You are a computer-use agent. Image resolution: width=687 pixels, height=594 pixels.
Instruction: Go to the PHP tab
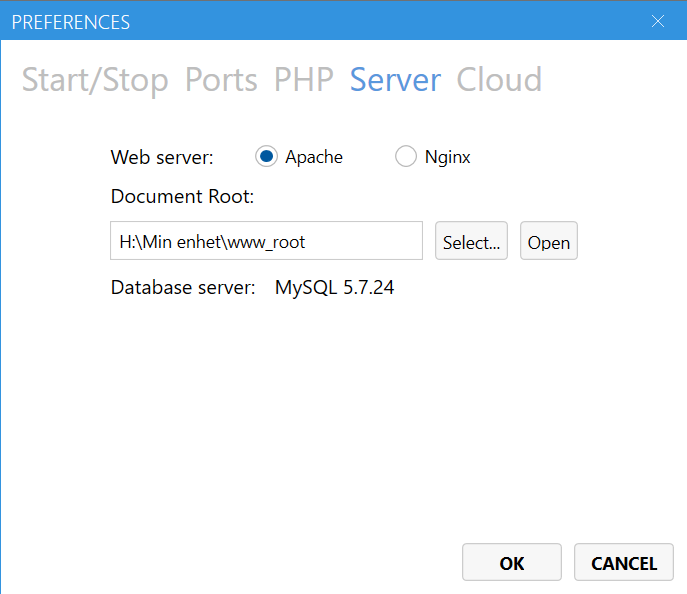pyautogui.click(x=303, y=80)
